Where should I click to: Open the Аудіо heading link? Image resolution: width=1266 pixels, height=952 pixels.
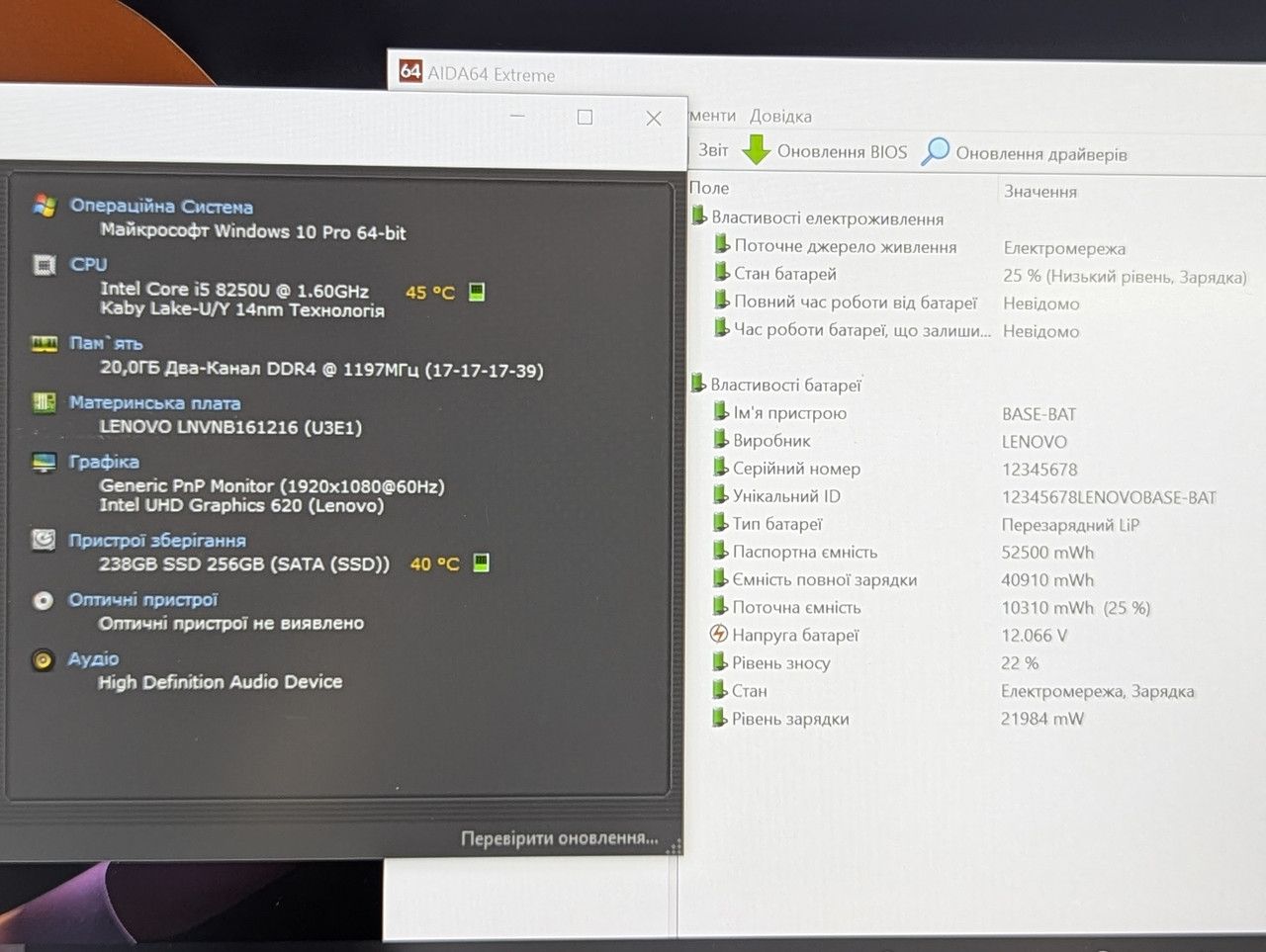[x=93, y=658]
